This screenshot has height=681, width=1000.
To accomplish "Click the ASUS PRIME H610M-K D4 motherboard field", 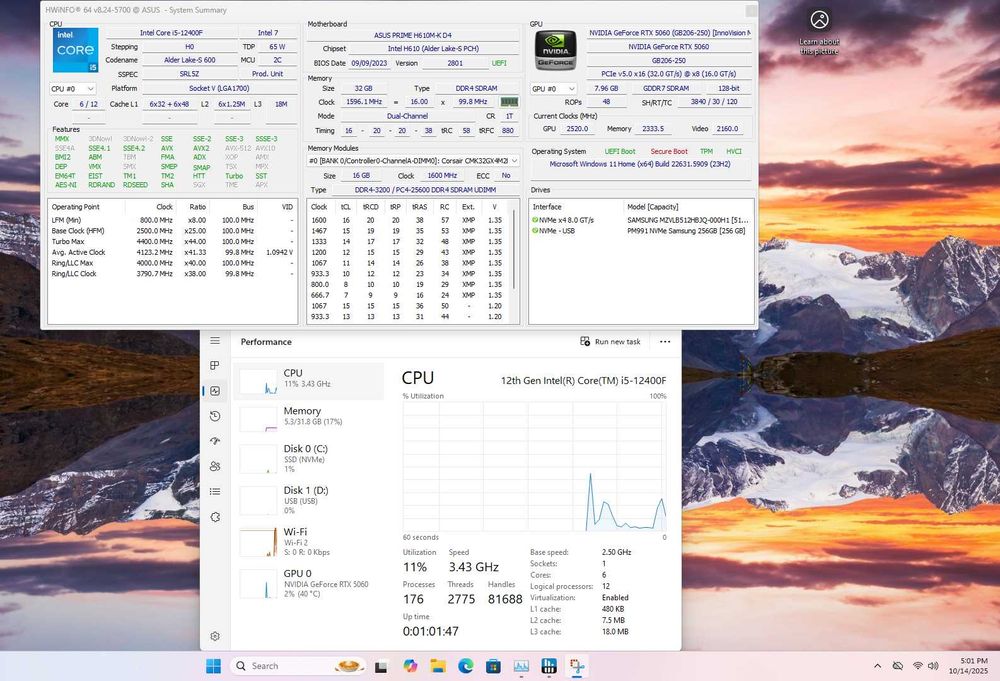I will coord(413,35).
